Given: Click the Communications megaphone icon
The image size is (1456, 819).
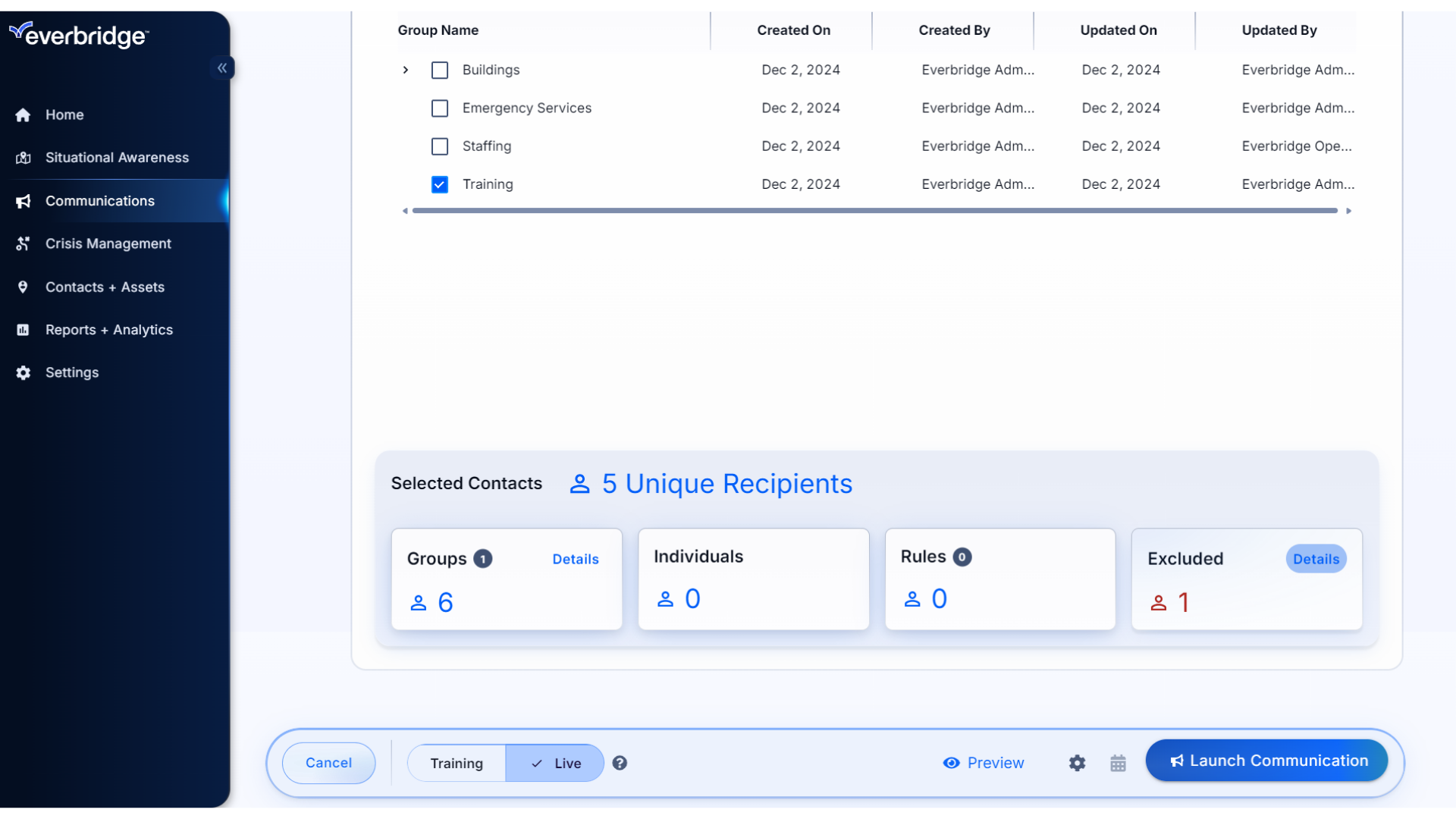Looking at the screenshot, I should pyautogui.click(x=23, y=201).
